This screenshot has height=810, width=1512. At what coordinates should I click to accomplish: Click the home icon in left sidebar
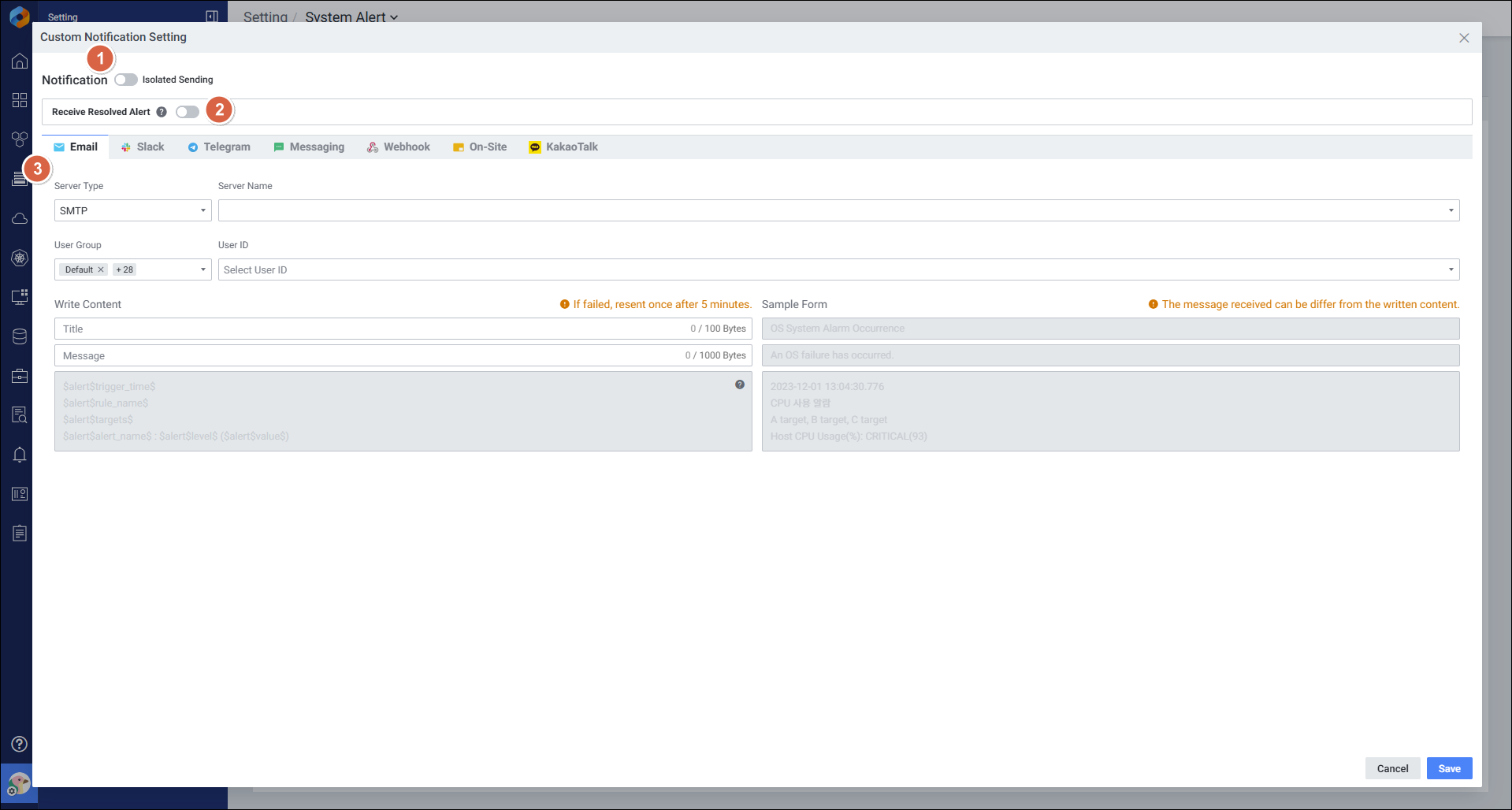(20, 61)
